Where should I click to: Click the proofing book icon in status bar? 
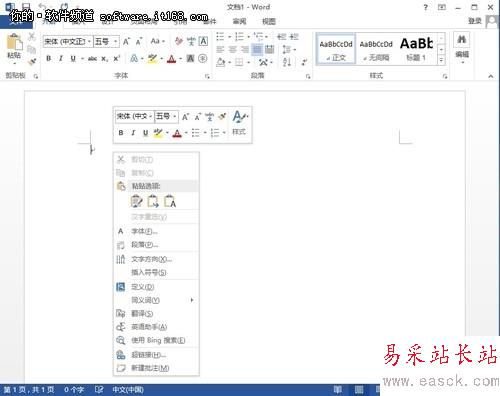[99, 389]
